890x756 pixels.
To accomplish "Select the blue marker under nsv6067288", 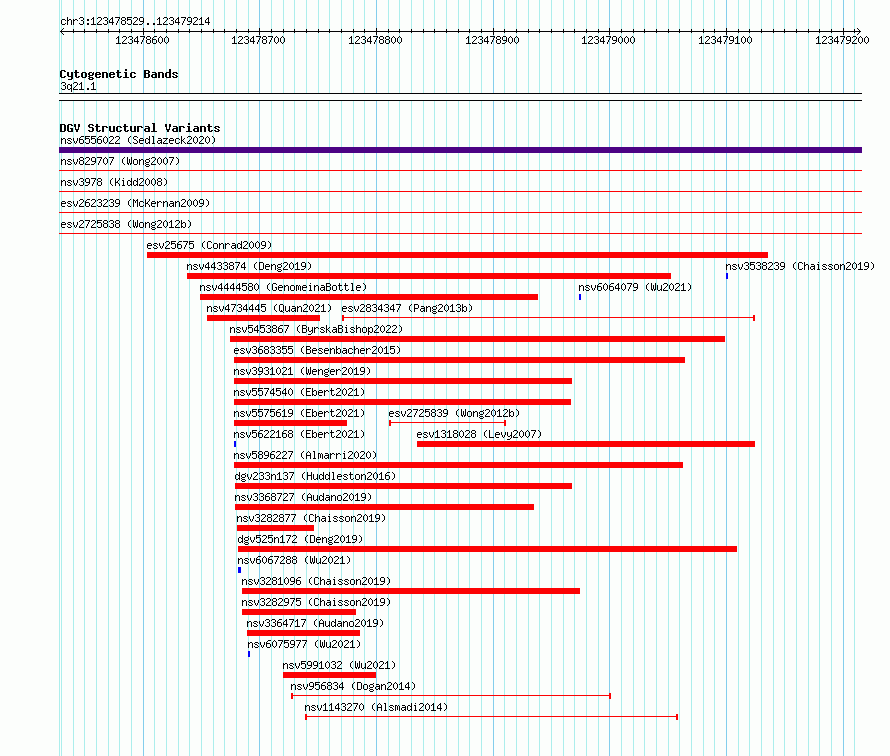I will 240,570.
